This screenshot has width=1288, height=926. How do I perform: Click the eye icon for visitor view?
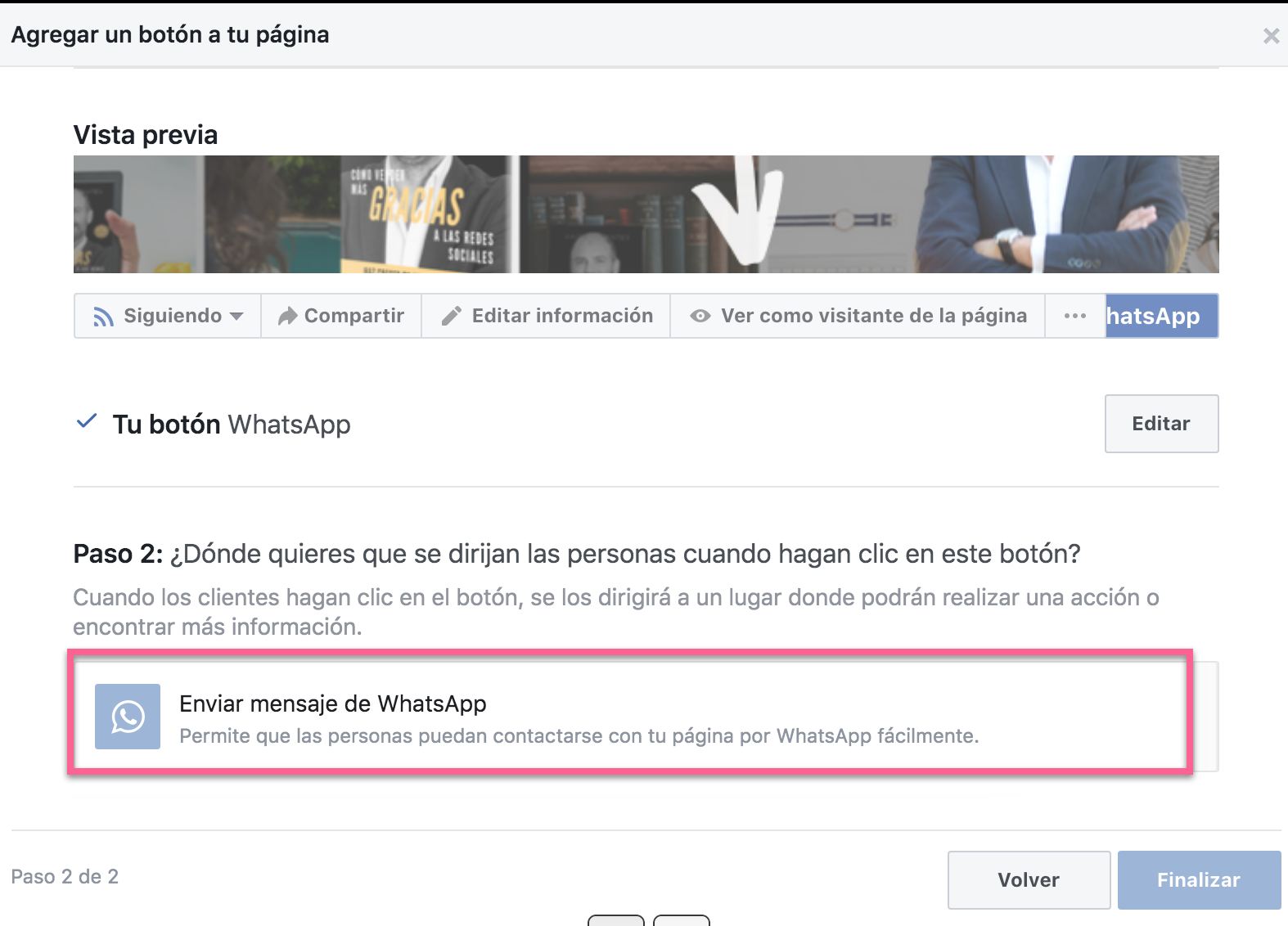[700, 316]
